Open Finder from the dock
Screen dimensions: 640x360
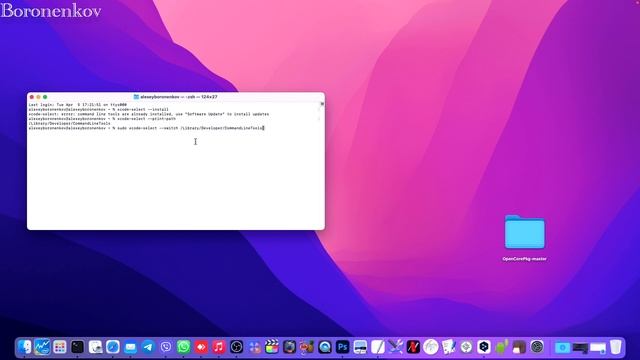(24, 347)
